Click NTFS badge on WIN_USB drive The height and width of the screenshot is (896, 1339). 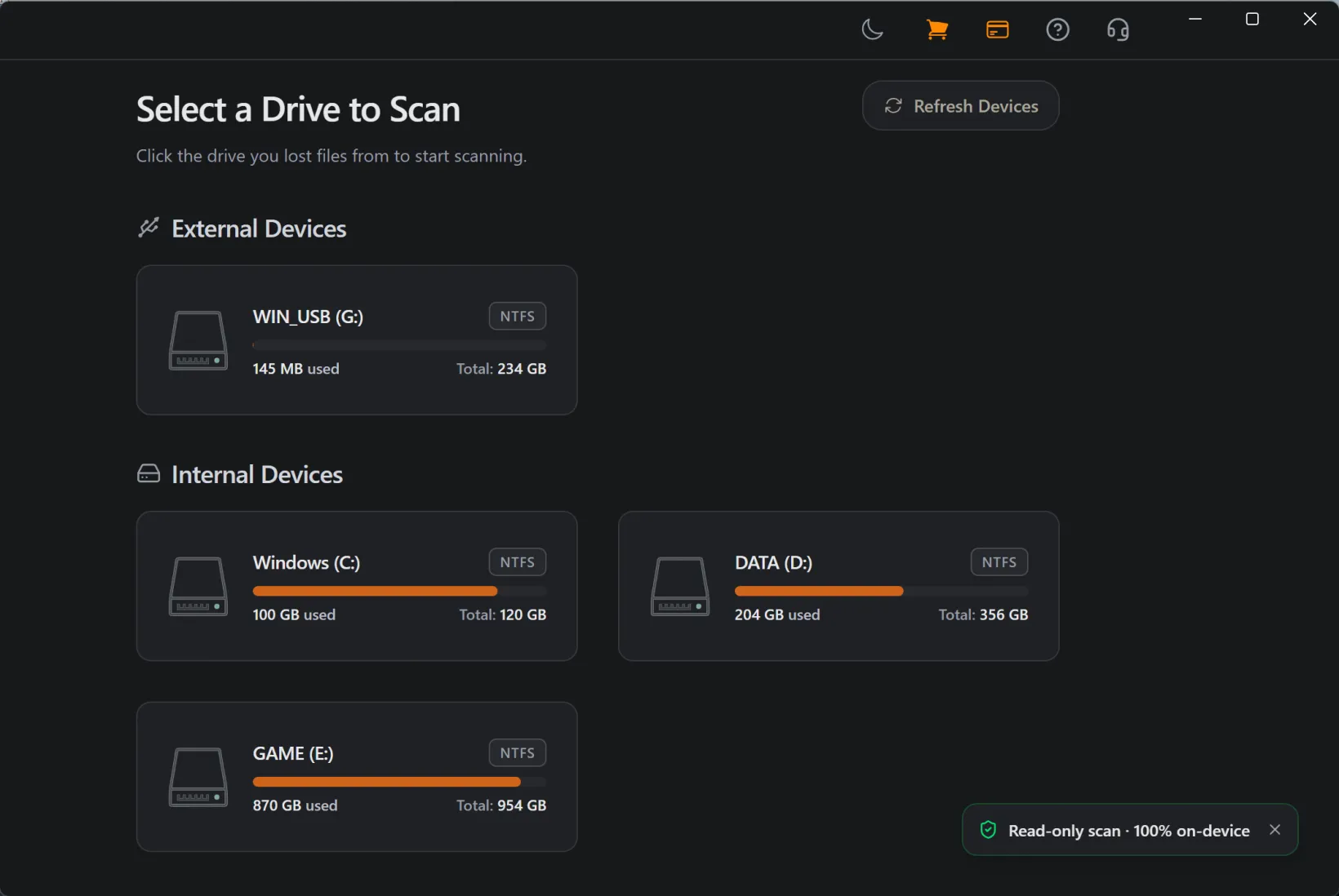coord(518,316)
